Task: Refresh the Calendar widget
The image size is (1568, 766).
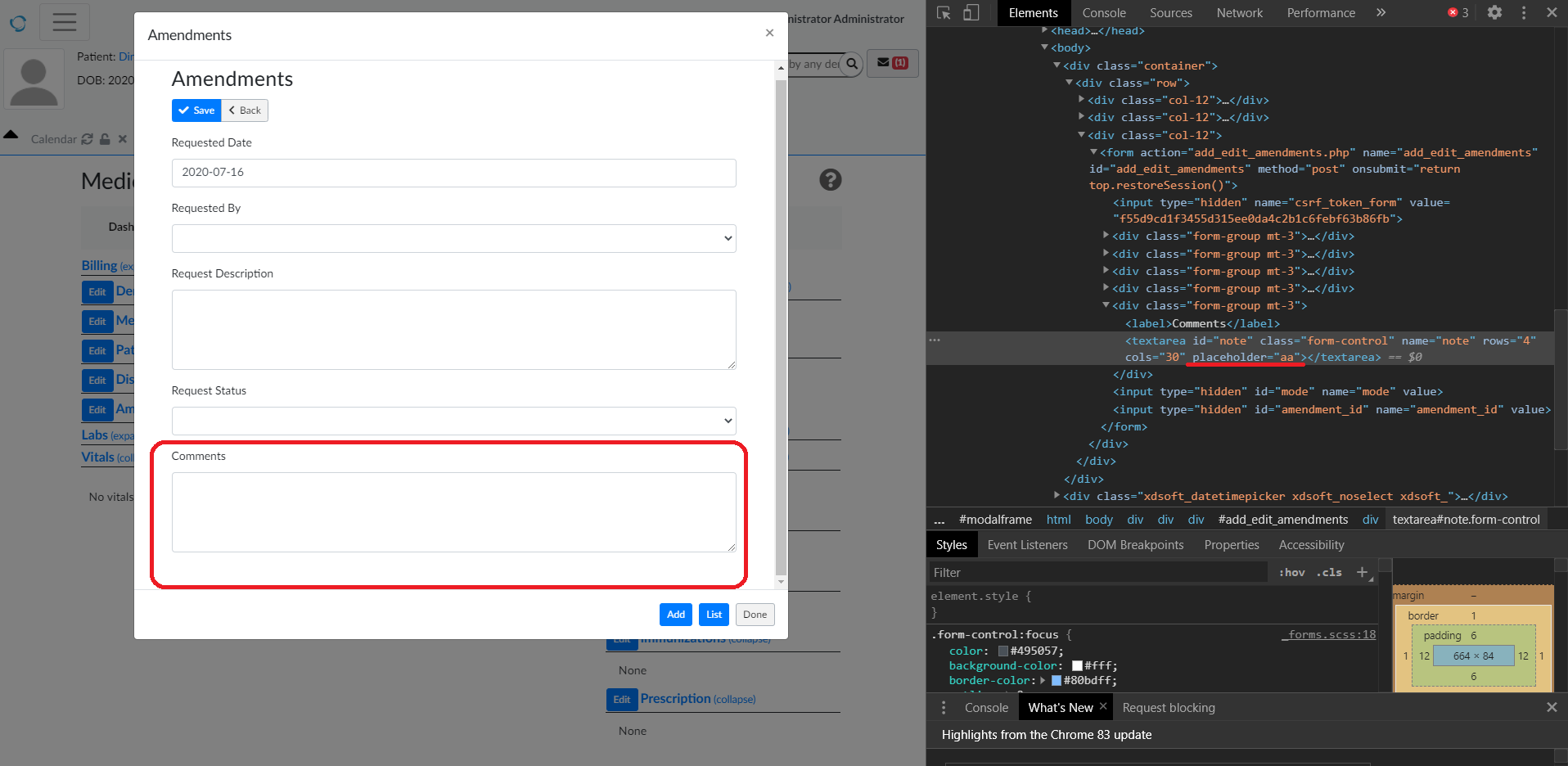Action: (88, 139)
